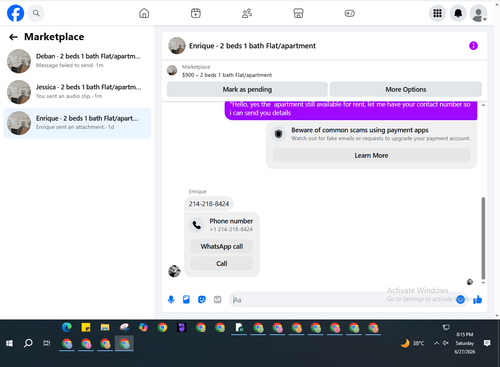The width and height of the screenshot is (500, 367).
Task: Open Task View on the taskbar
Action: [x=47, y=343]
